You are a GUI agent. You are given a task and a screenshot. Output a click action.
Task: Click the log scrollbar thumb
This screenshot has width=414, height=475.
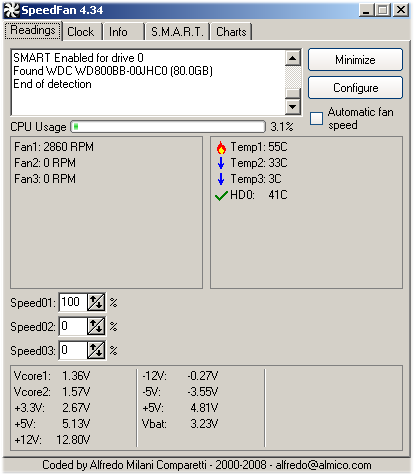[293, 93]
